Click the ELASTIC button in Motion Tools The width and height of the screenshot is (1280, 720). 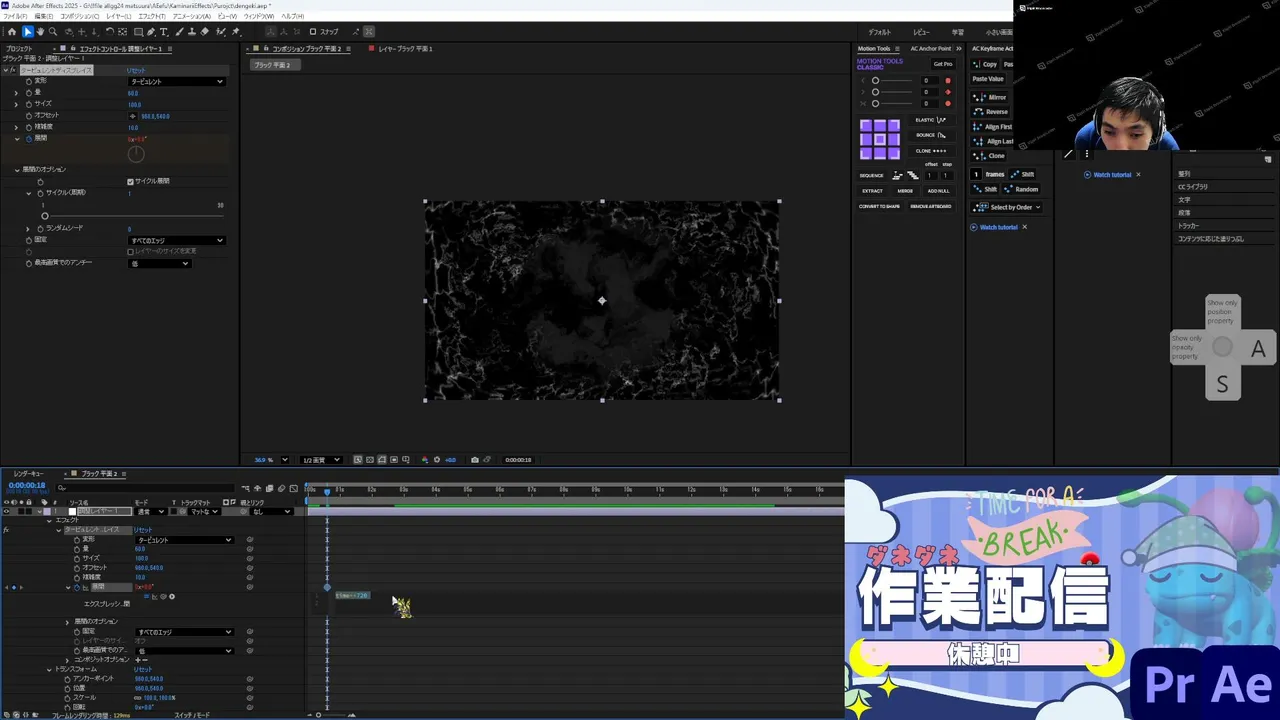pos(931,120)
